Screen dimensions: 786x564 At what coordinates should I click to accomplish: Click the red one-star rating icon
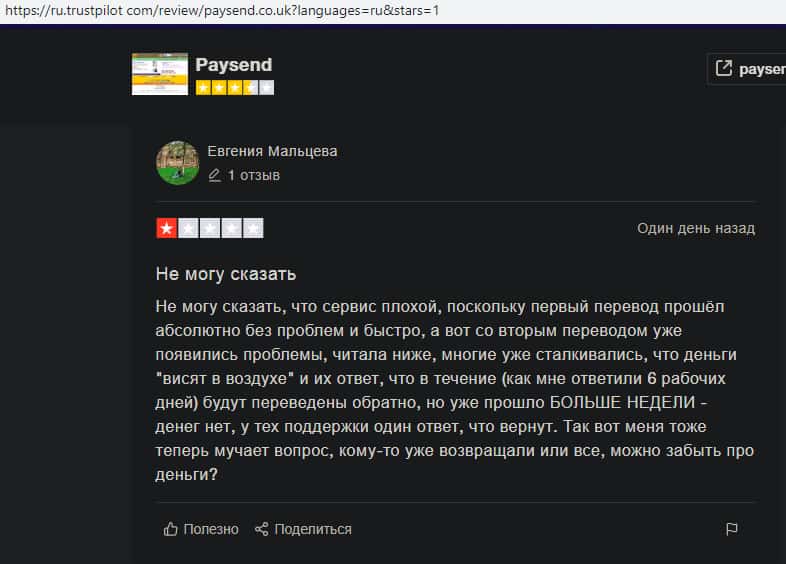tap(166, 229)
